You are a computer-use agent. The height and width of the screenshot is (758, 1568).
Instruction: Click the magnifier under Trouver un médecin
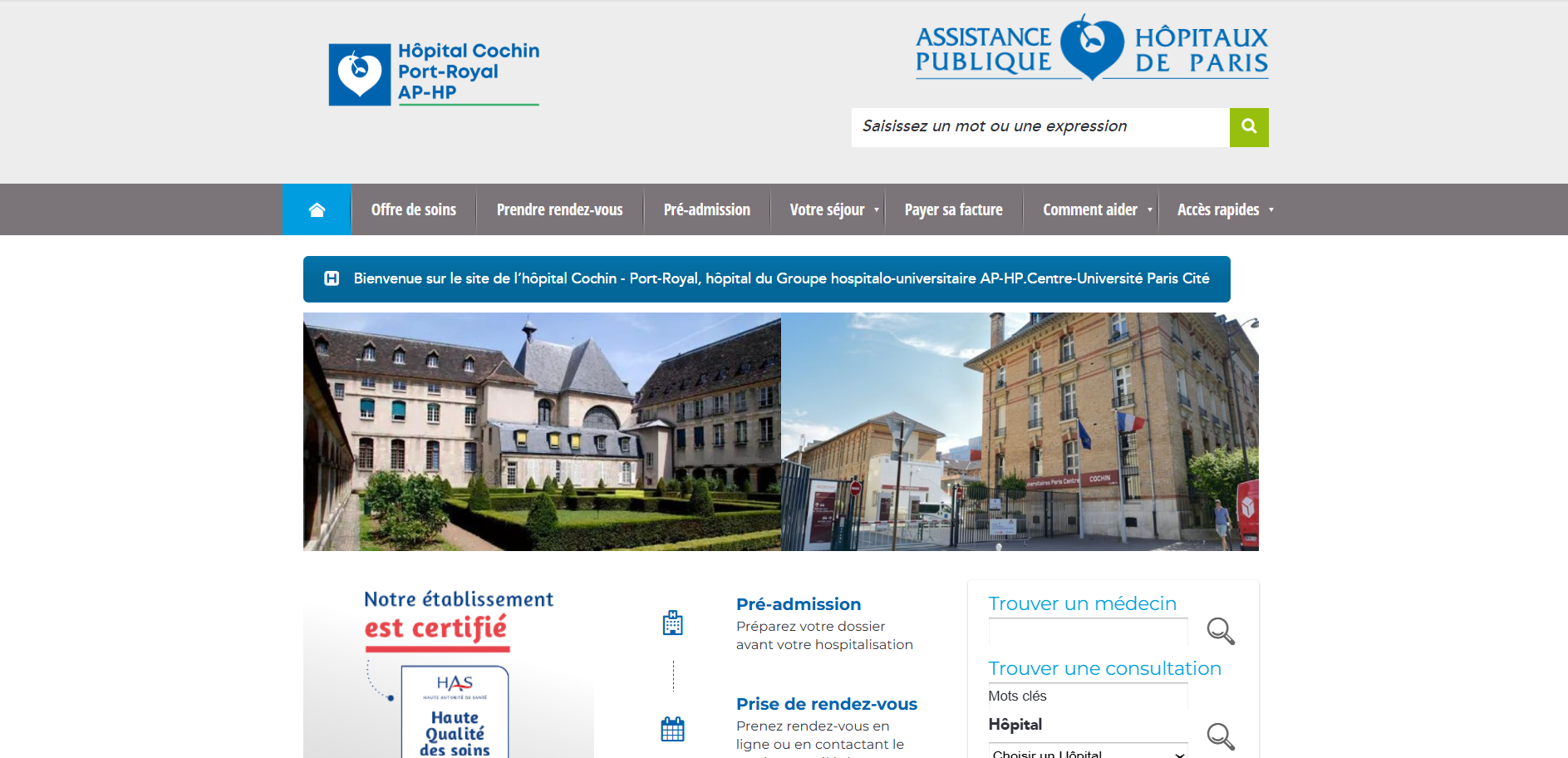click(x=1220, y=631)
